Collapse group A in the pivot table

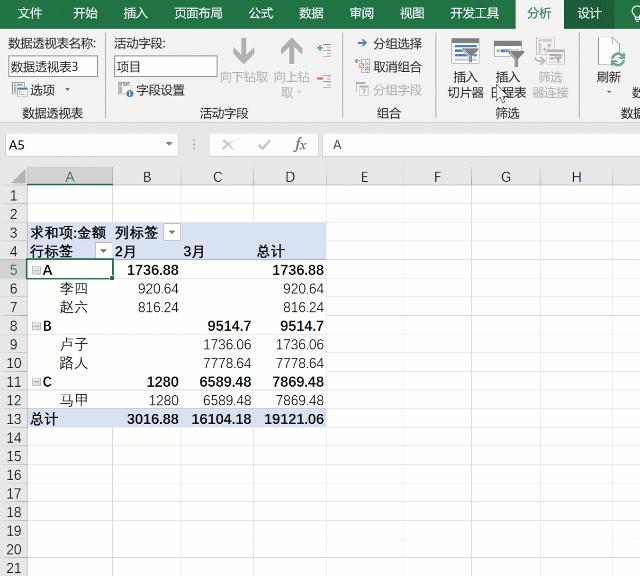click(36, 270)
